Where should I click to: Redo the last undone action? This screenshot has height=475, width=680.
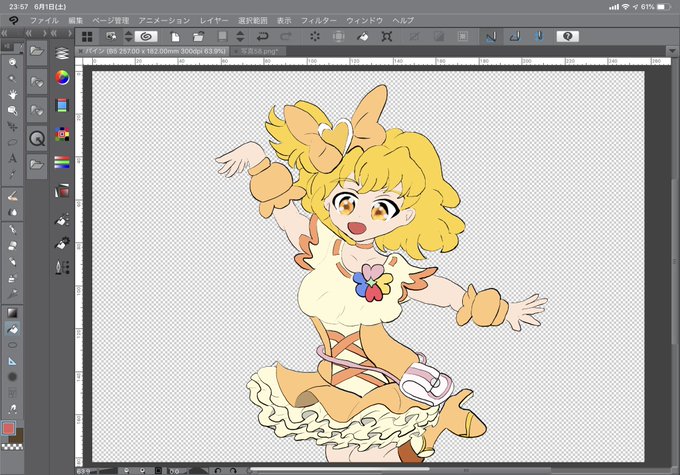pos(286,37)
